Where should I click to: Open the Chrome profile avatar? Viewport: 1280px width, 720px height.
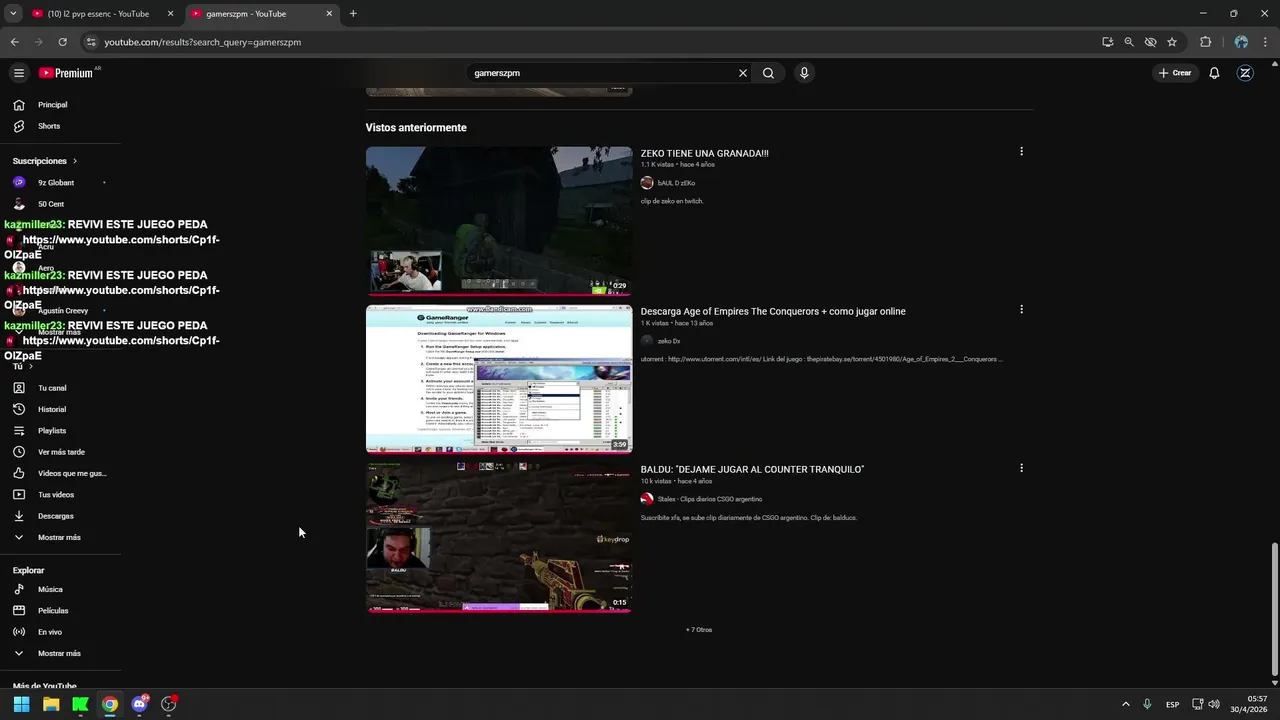click(1241, 42)
